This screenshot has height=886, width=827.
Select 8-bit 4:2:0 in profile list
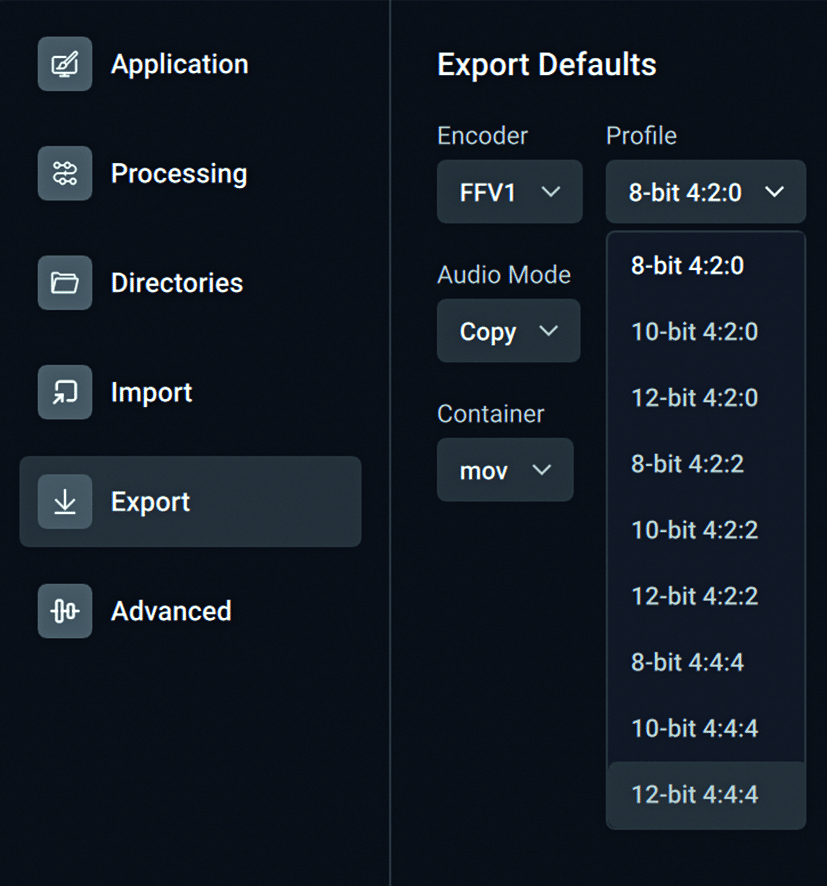pyautogui.click(x=687, y=266)
